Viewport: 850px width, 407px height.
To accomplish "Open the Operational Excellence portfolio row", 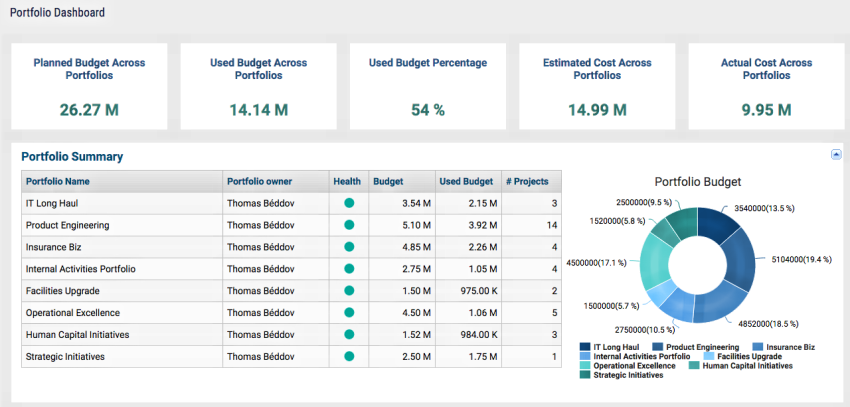I will click(292, 313).
